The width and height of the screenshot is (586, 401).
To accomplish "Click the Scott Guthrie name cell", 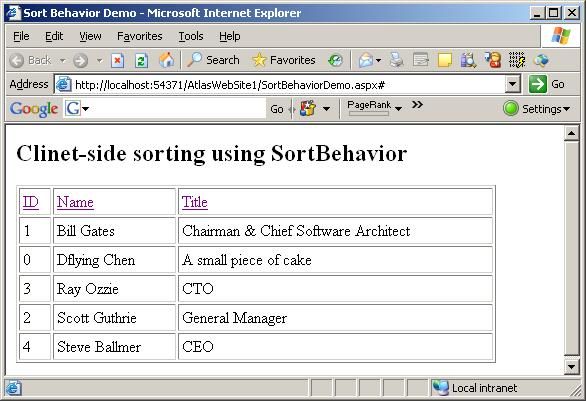I will click(114, 318).
